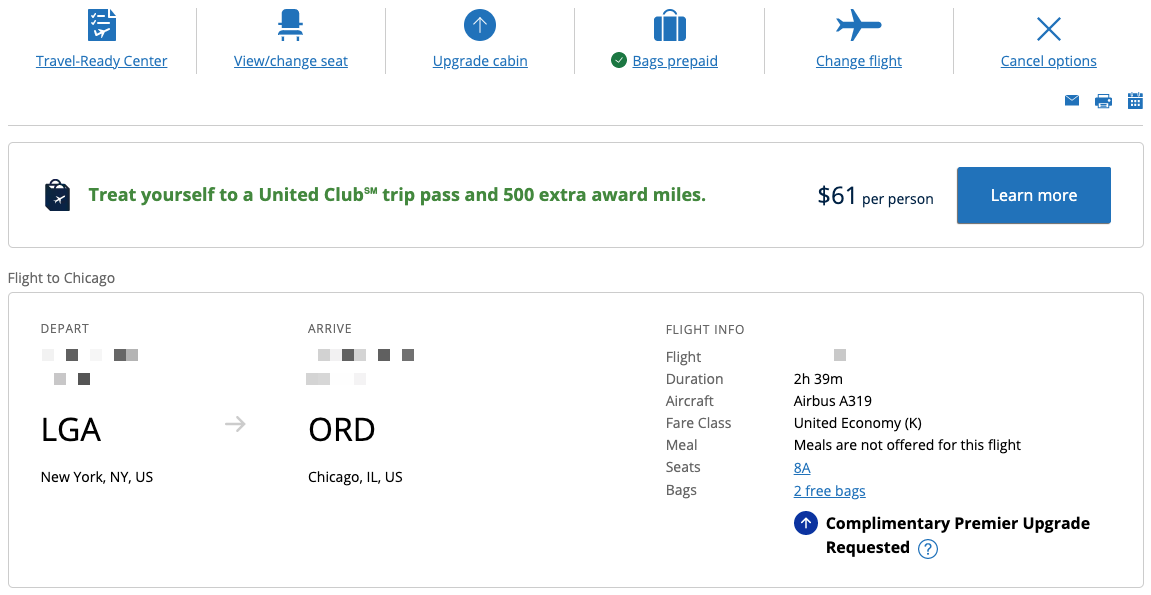Click the United Club shopping bag icon
This screenshot has width=1151, height=595.
[x=57, y=195]
